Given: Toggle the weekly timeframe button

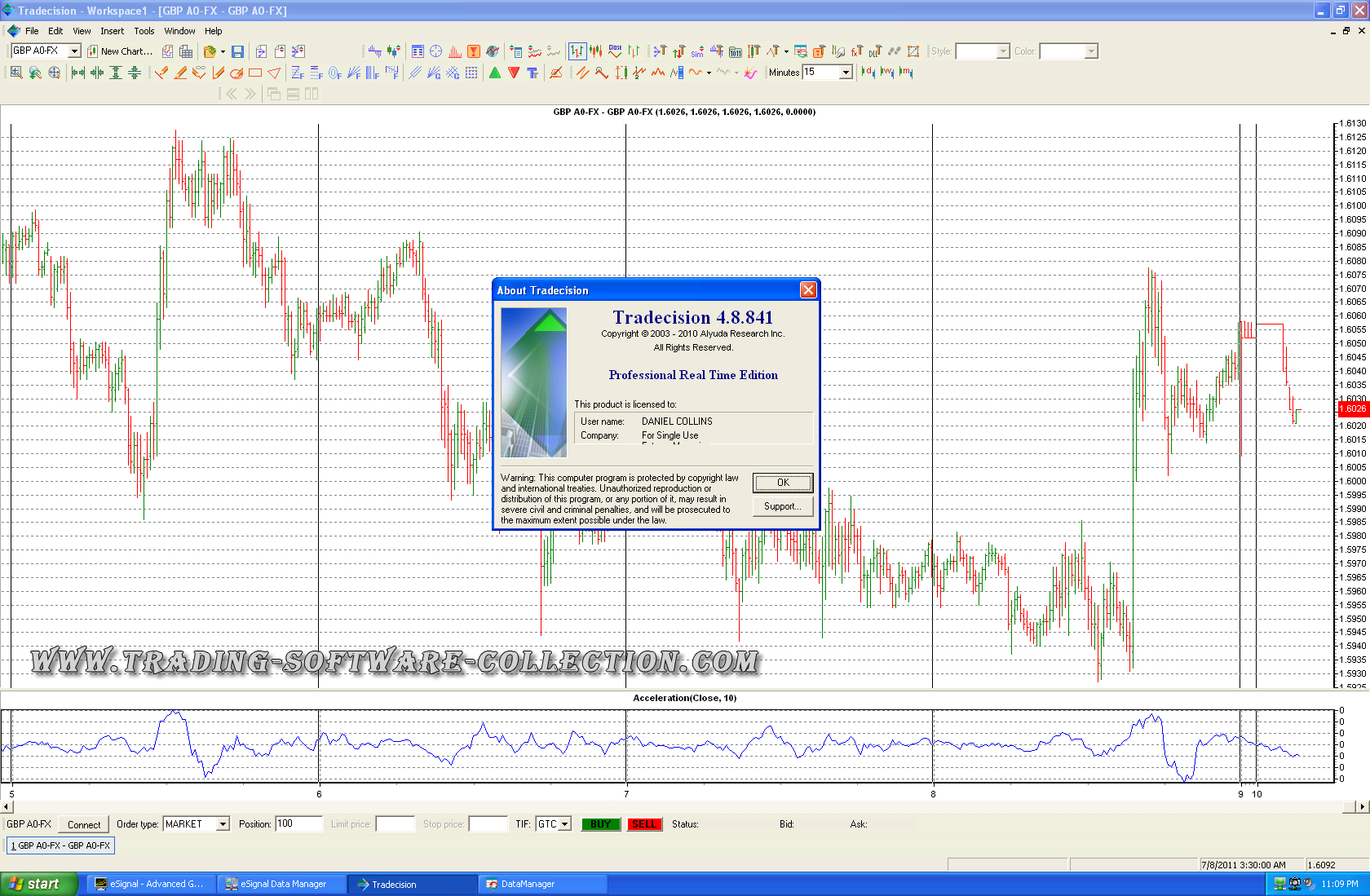Looking at the screenshot, I should 887,73.
